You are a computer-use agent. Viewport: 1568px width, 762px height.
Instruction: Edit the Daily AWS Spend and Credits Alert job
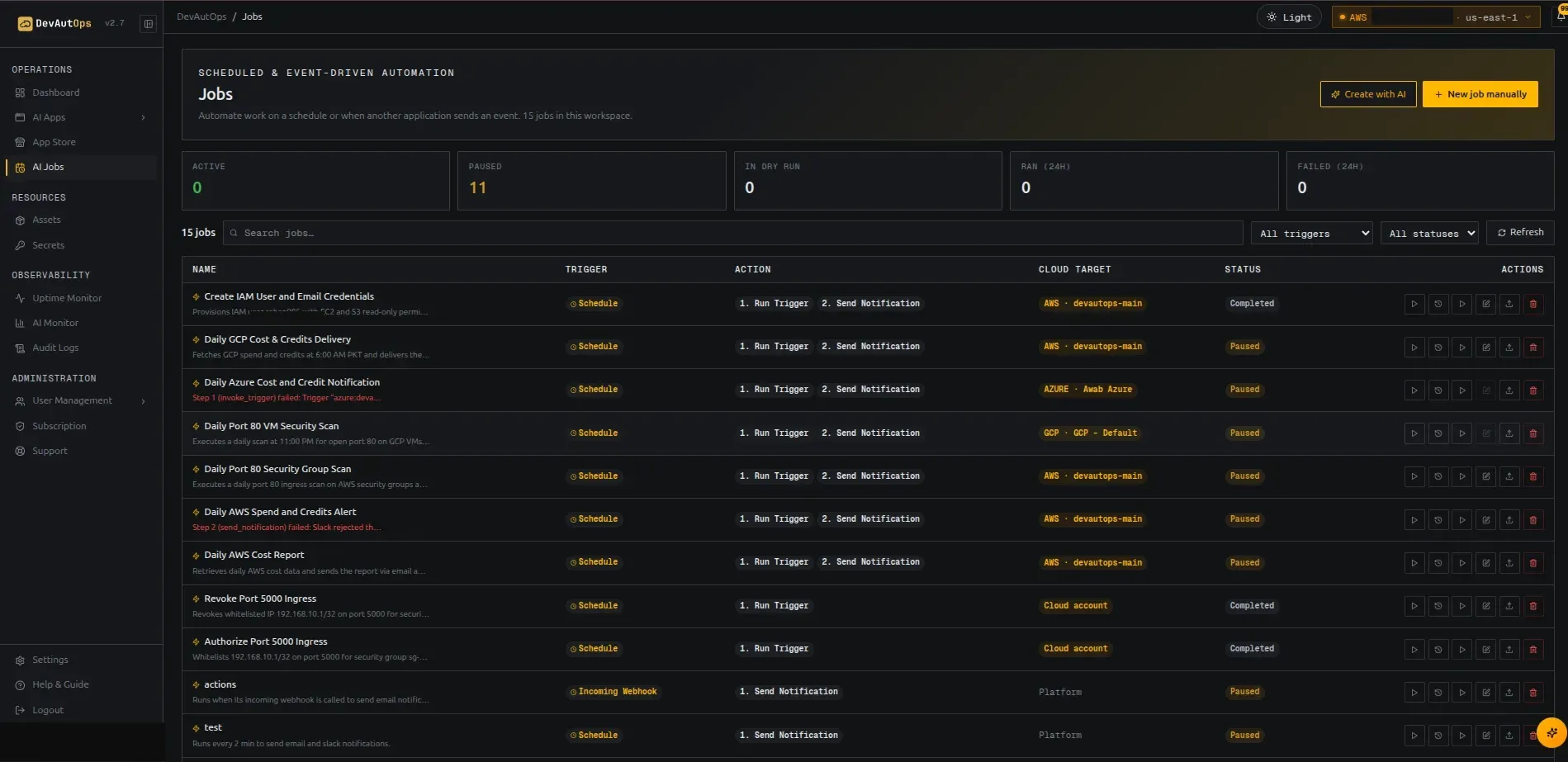pyautogui.click(x=1485, y=520)
